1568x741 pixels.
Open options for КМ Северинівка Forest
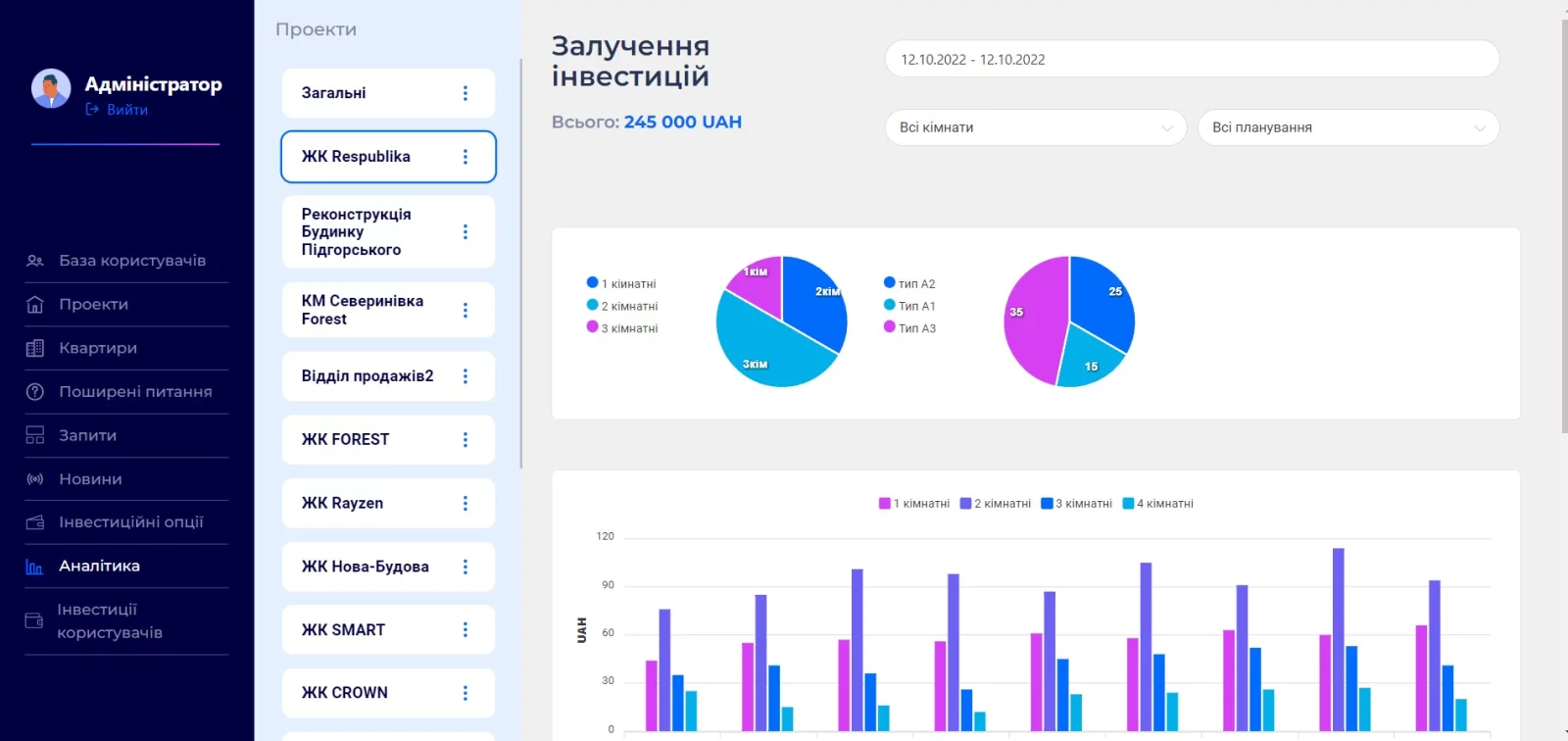click(465, 311)
